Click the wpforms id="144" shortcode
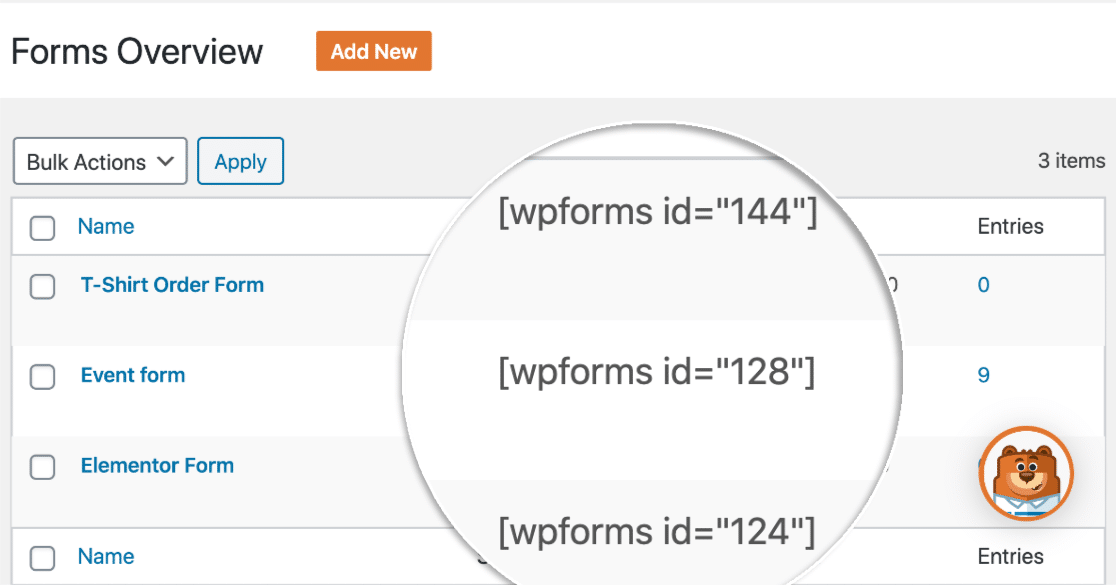Screen dimensions: 1116x585 pyautogui.click(x=658, y=213)
